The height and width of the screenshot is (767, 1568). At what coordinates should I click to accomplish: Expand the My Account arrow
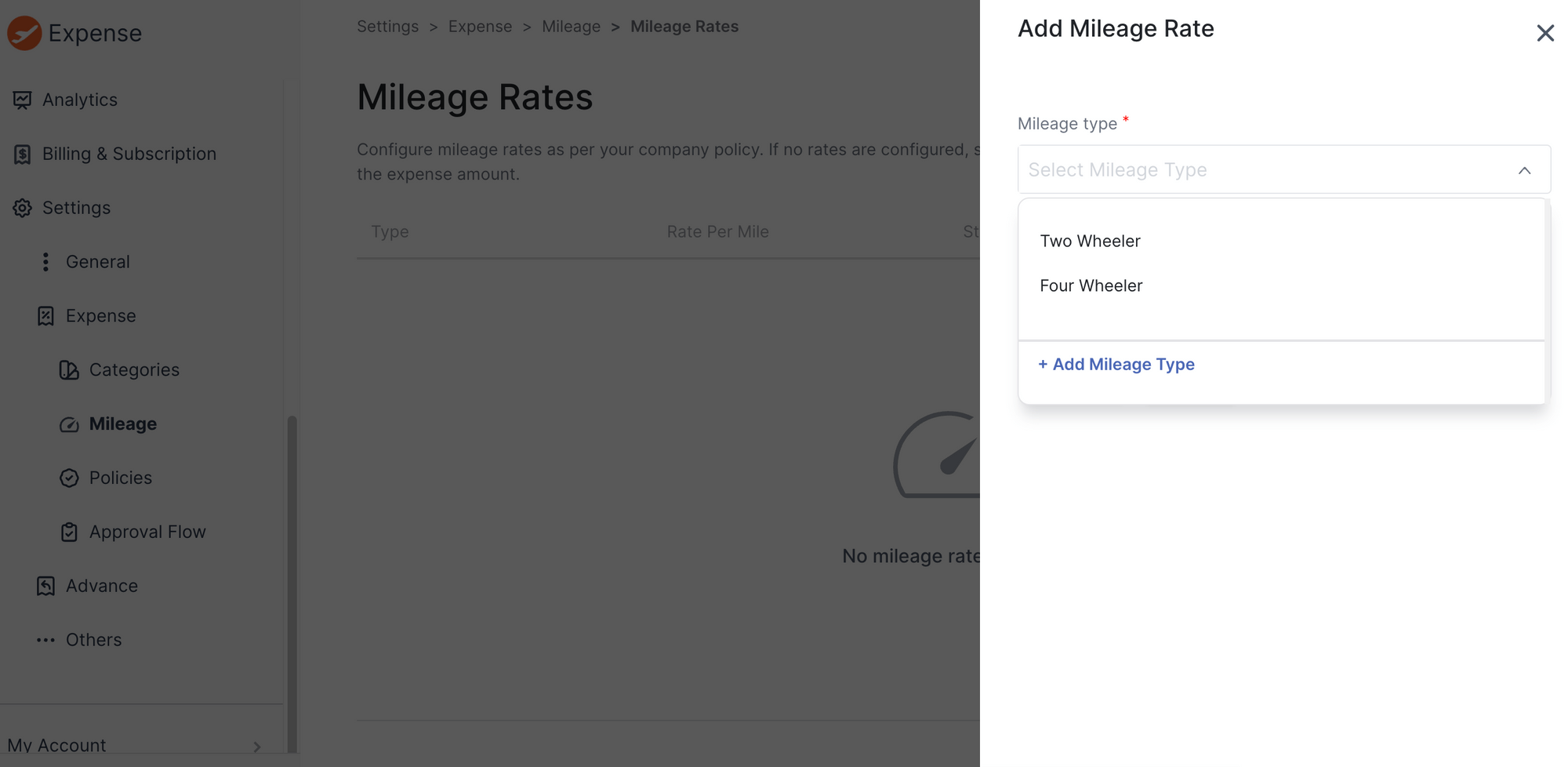[256, 747]
